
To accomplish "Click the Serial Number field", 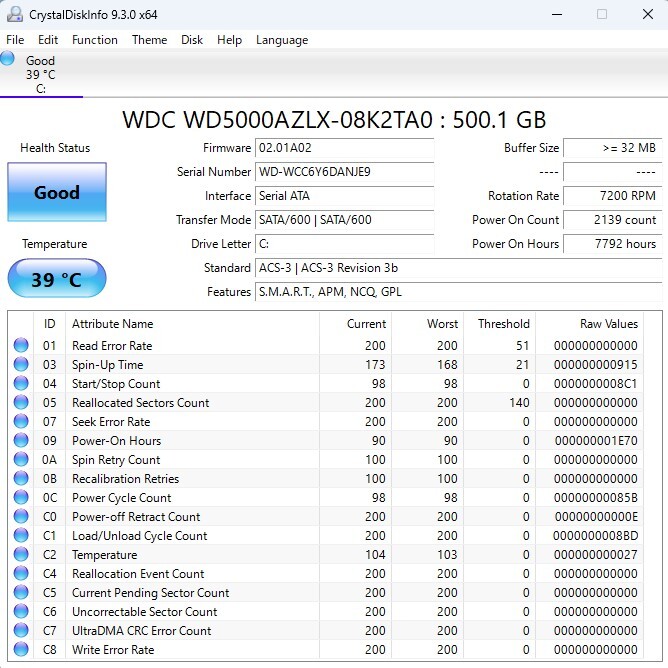I will (x=344, y=172).
